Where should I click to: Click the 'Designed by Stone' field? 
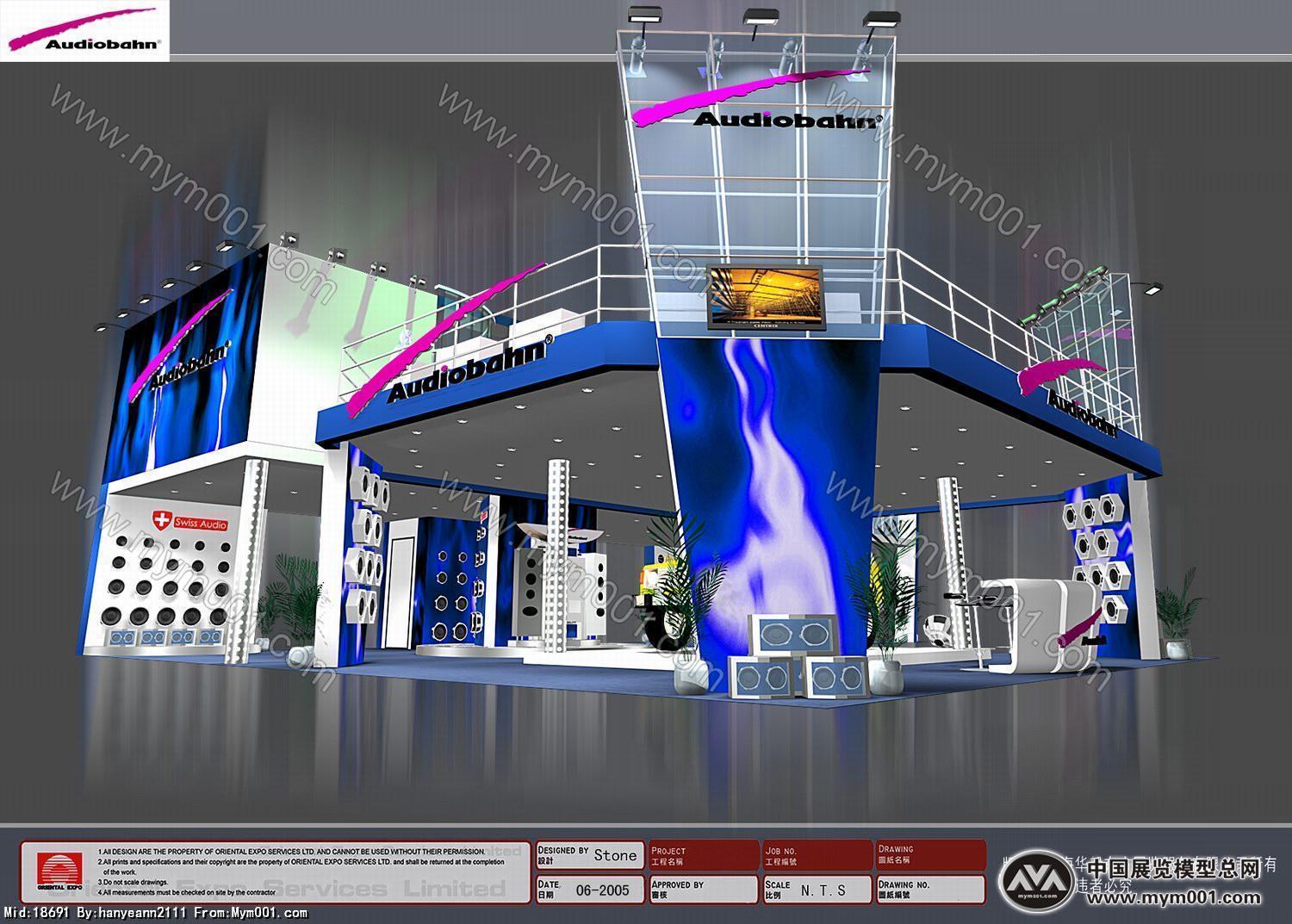click(590, 855)
